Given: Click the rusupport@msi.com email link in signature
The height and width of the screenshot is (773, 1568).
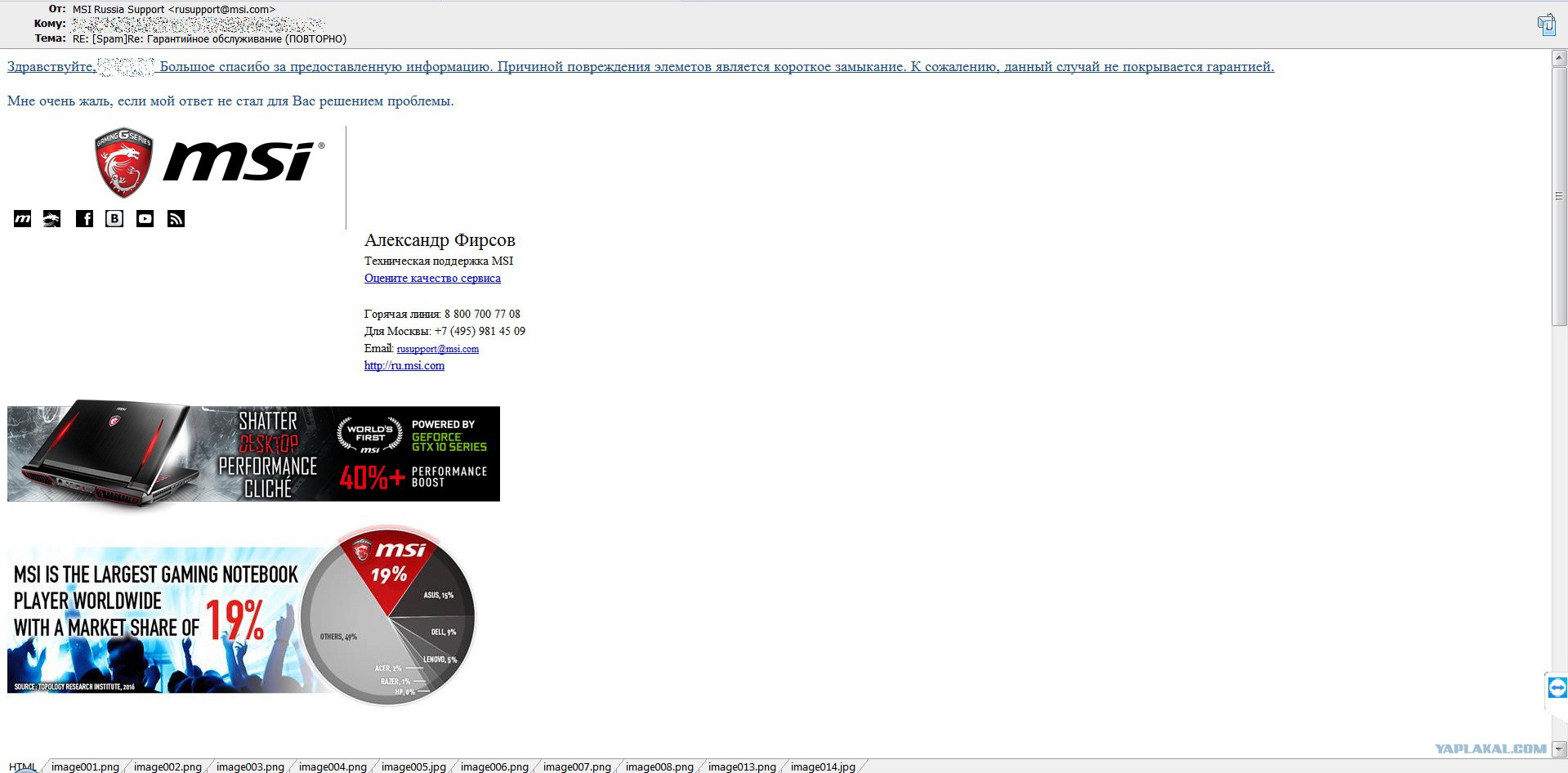Looking at the screenshot, I should (438, 349).
